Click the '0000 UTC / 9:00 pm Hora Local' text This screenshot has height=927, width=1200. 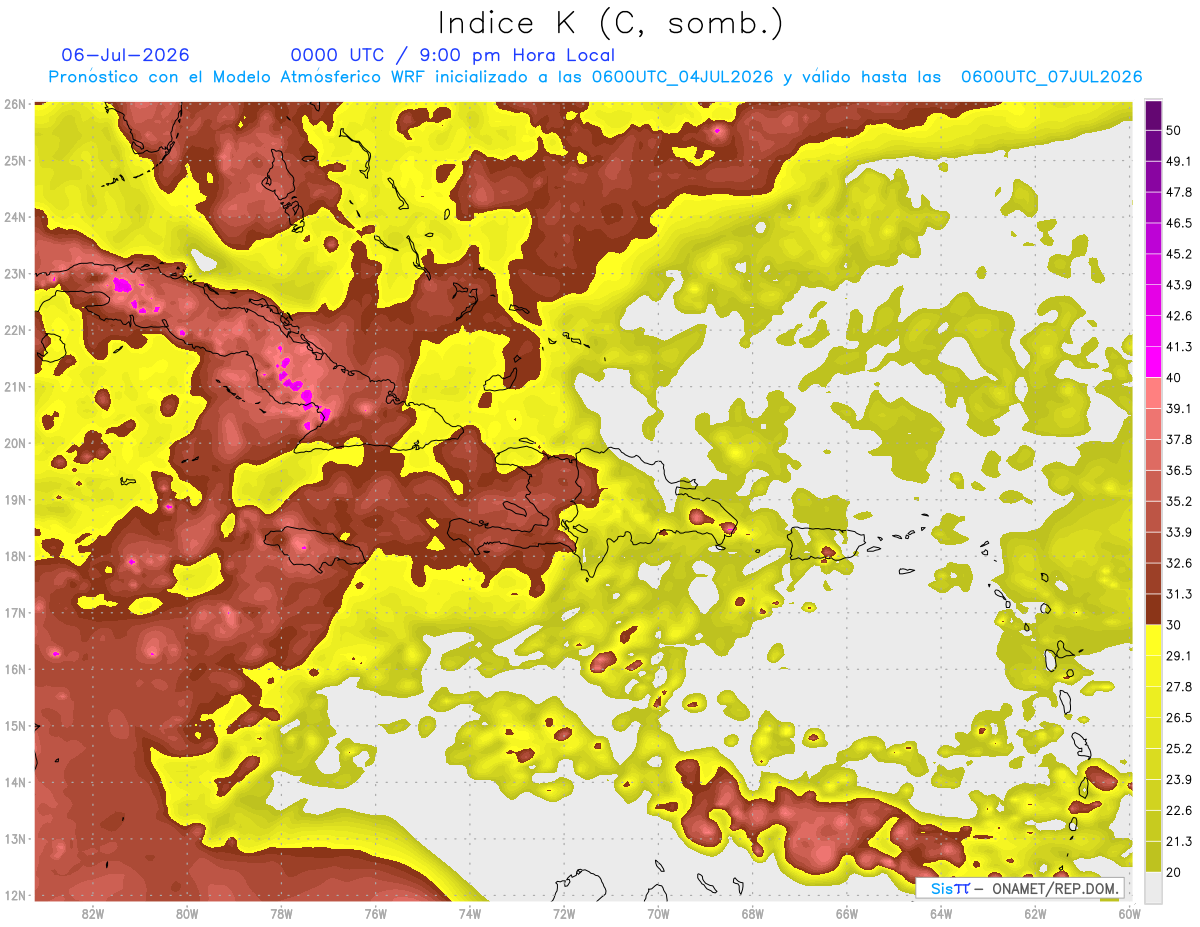point(453,55)
